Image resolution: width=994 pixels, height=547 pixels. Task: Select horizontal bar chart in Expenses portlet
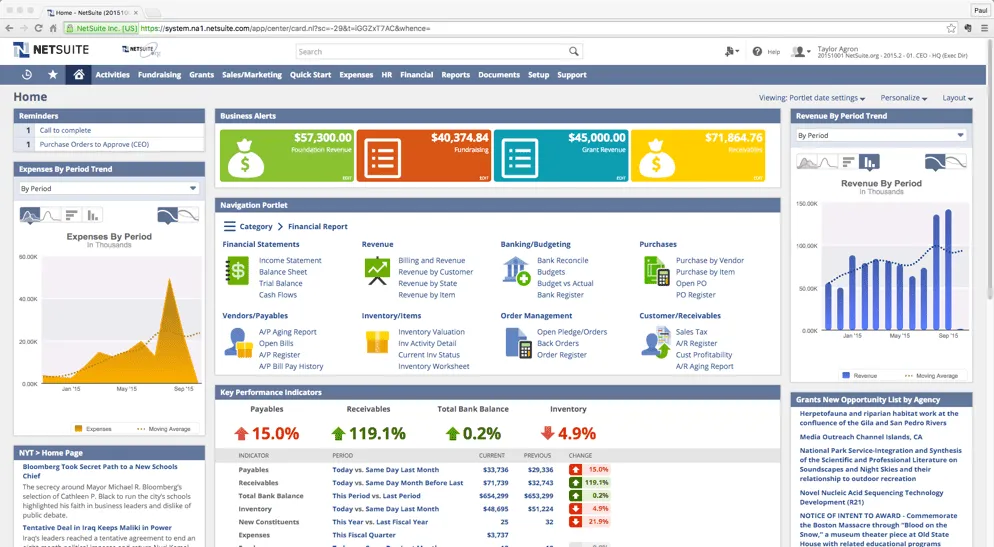(x=72, y=216)
